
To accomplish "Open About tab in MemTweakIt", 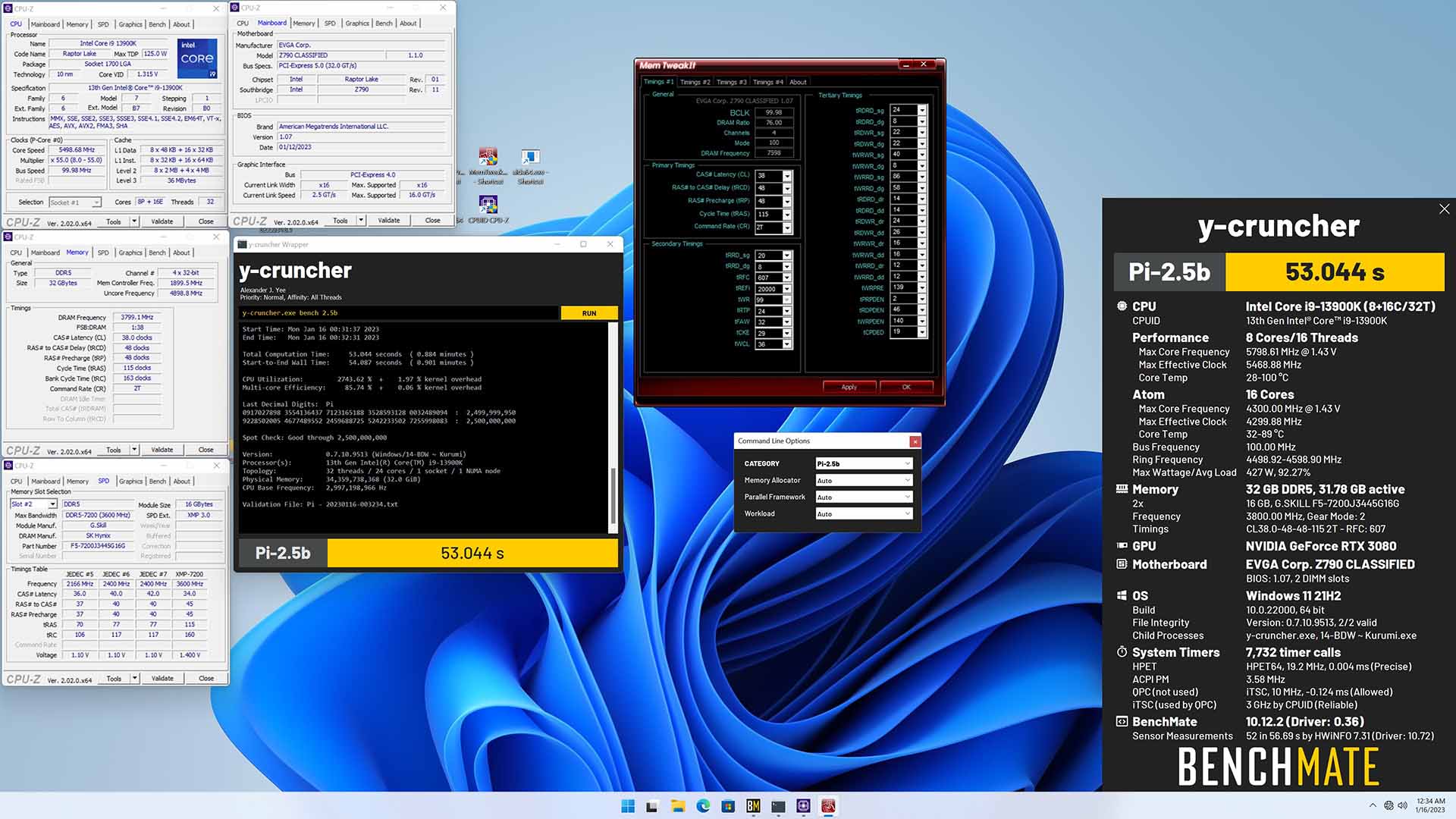I will 798,82.
